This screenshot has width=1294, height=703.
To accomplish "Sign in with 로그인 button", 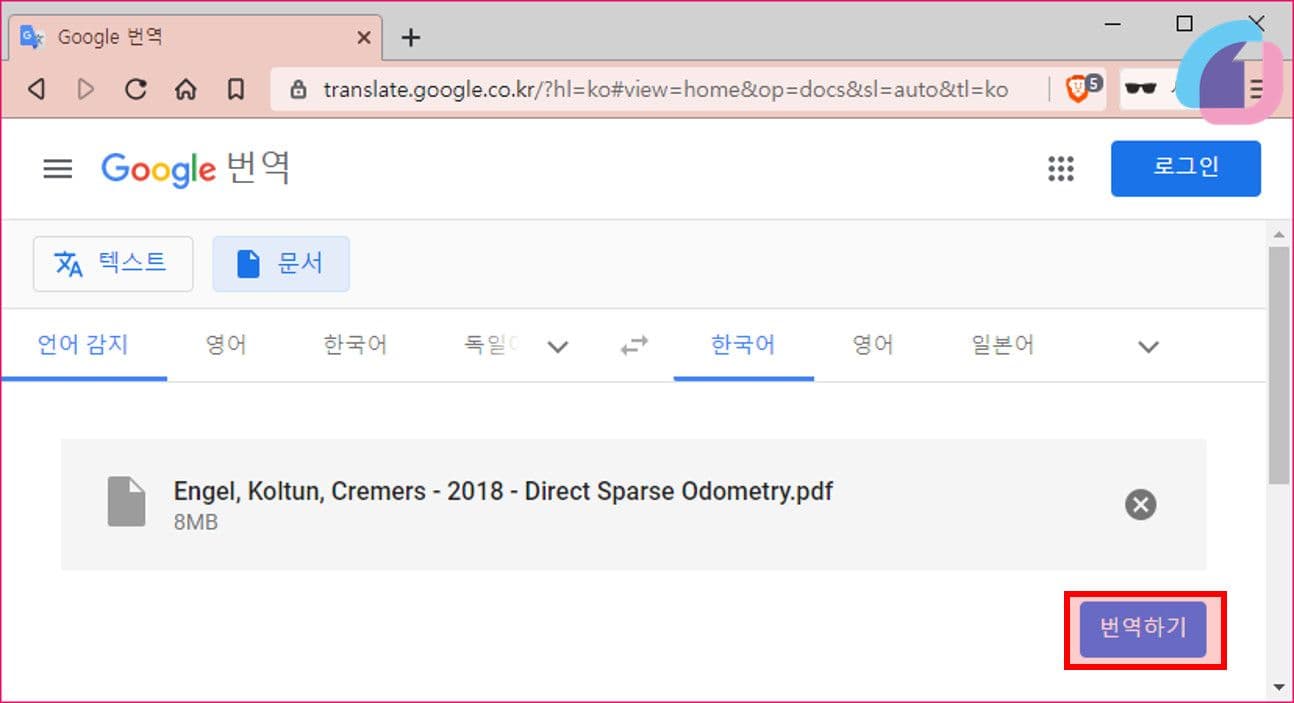I will (x=1186, y=168).
